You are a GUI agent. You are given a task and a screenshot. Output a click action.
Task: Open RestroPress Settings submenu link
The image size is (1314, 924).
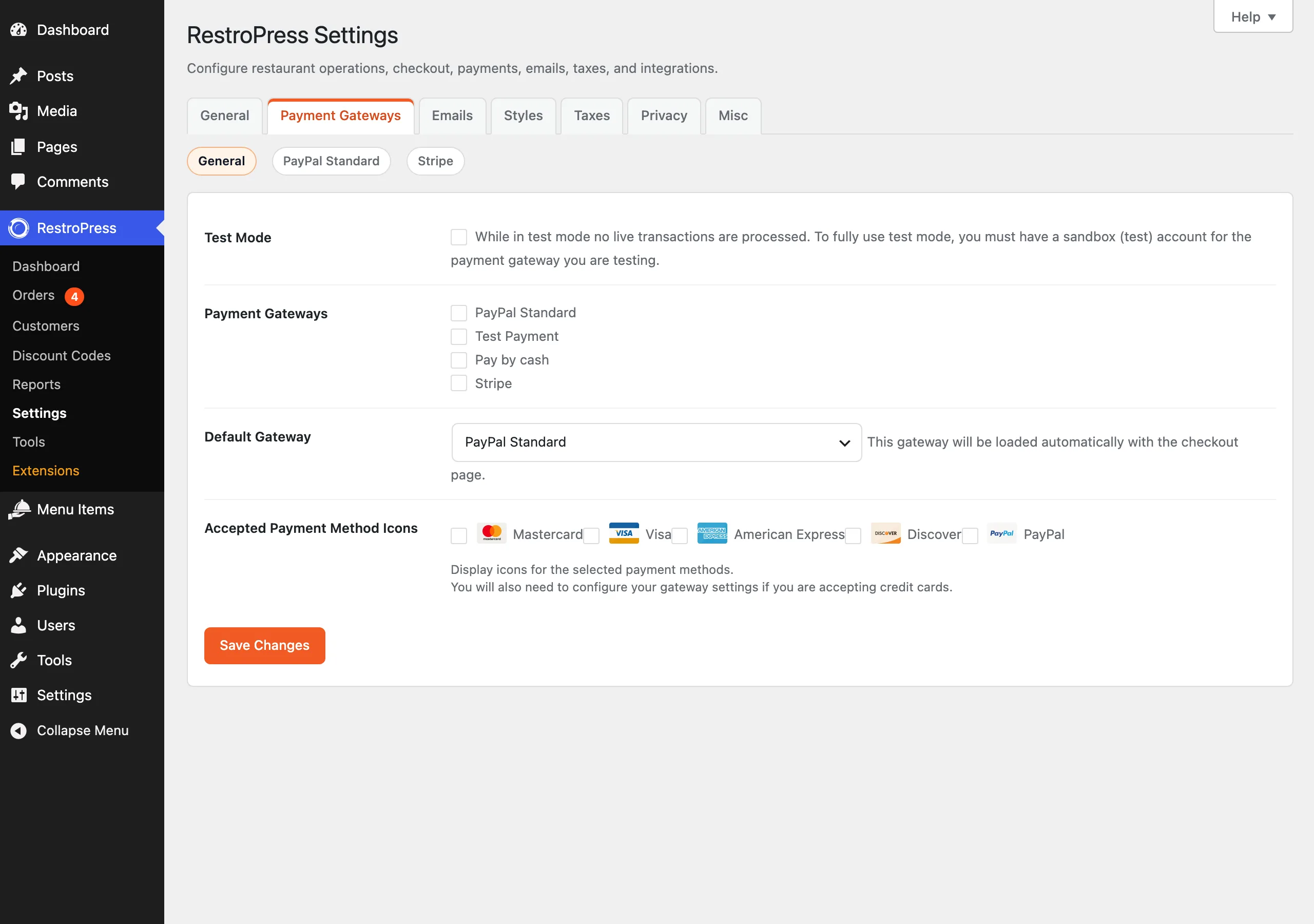(x=40, y=413)
